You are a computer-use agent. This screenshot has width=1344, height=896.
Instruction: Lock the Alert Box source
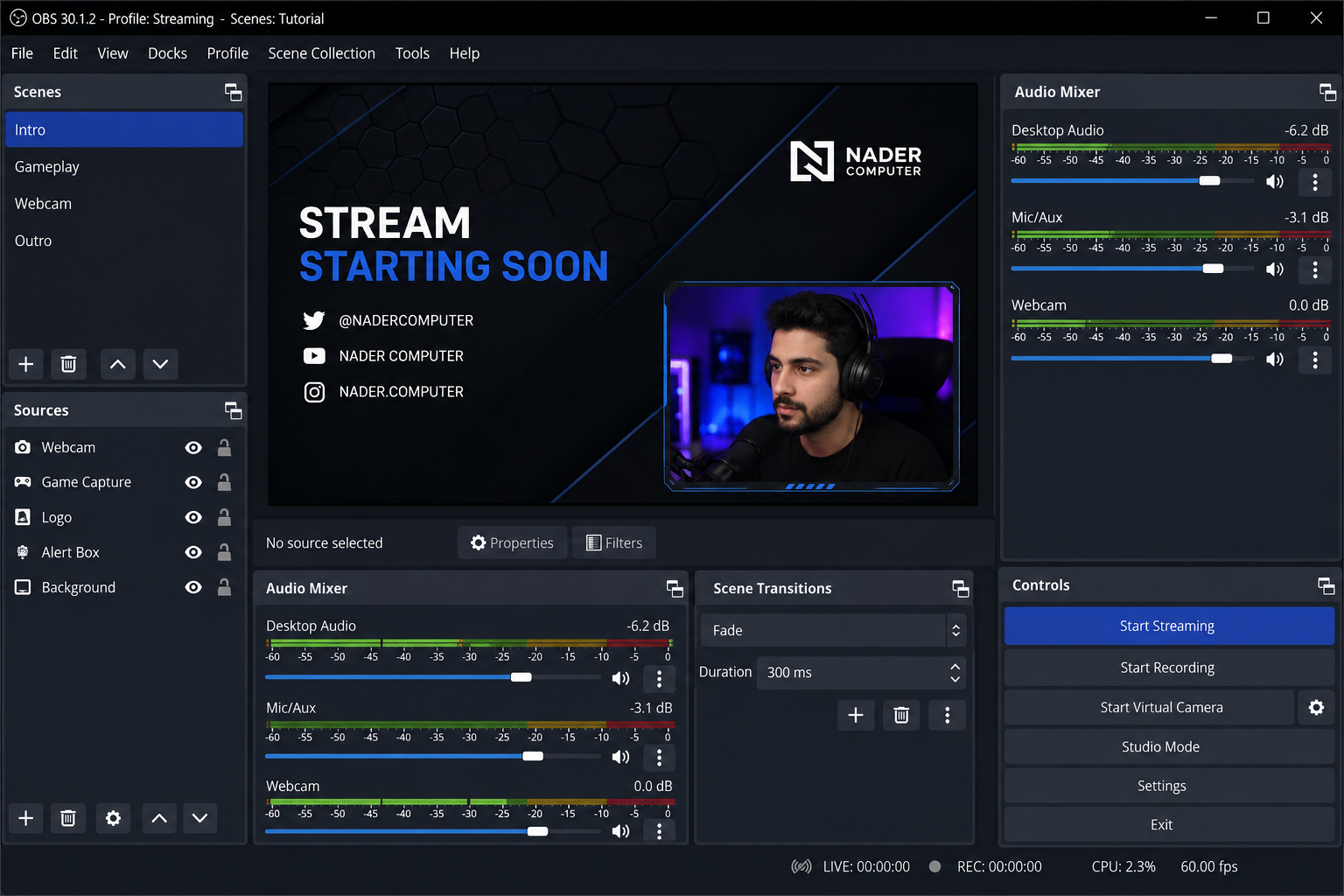click(224, 552)
